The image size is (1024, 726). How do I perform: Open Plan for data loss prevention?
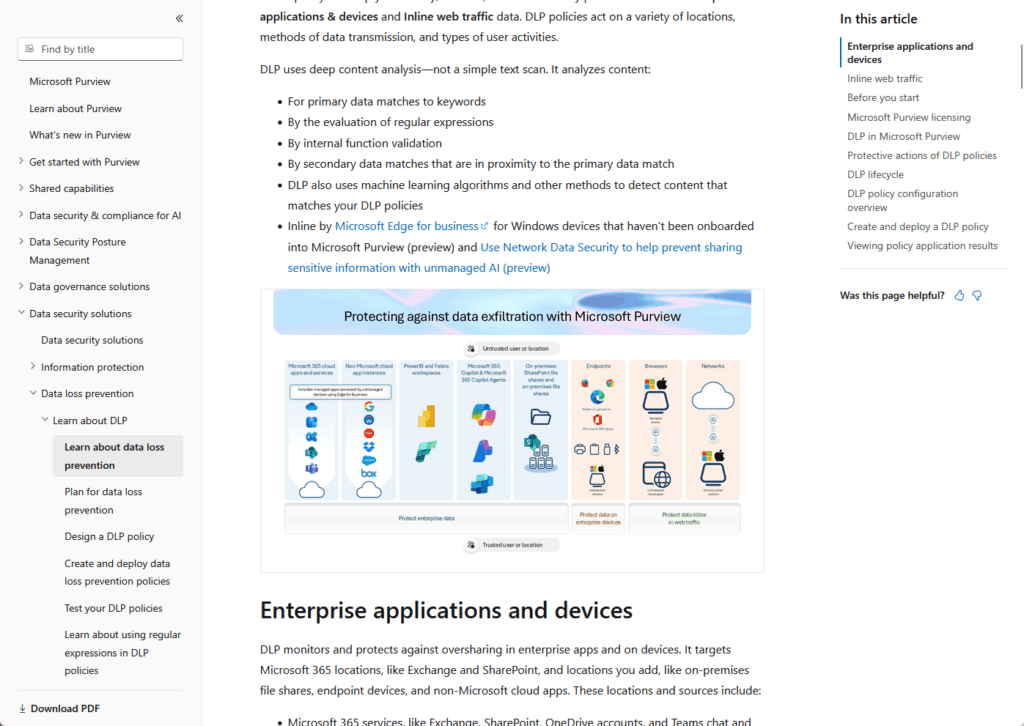tap(103, 501)
